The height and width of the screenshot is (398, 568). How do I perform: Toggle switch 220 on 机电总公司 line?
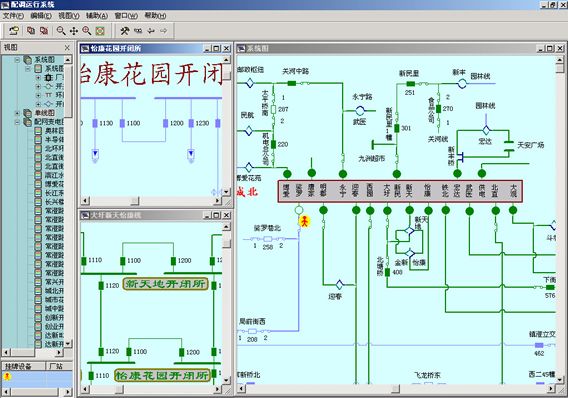tap(273, 144)
